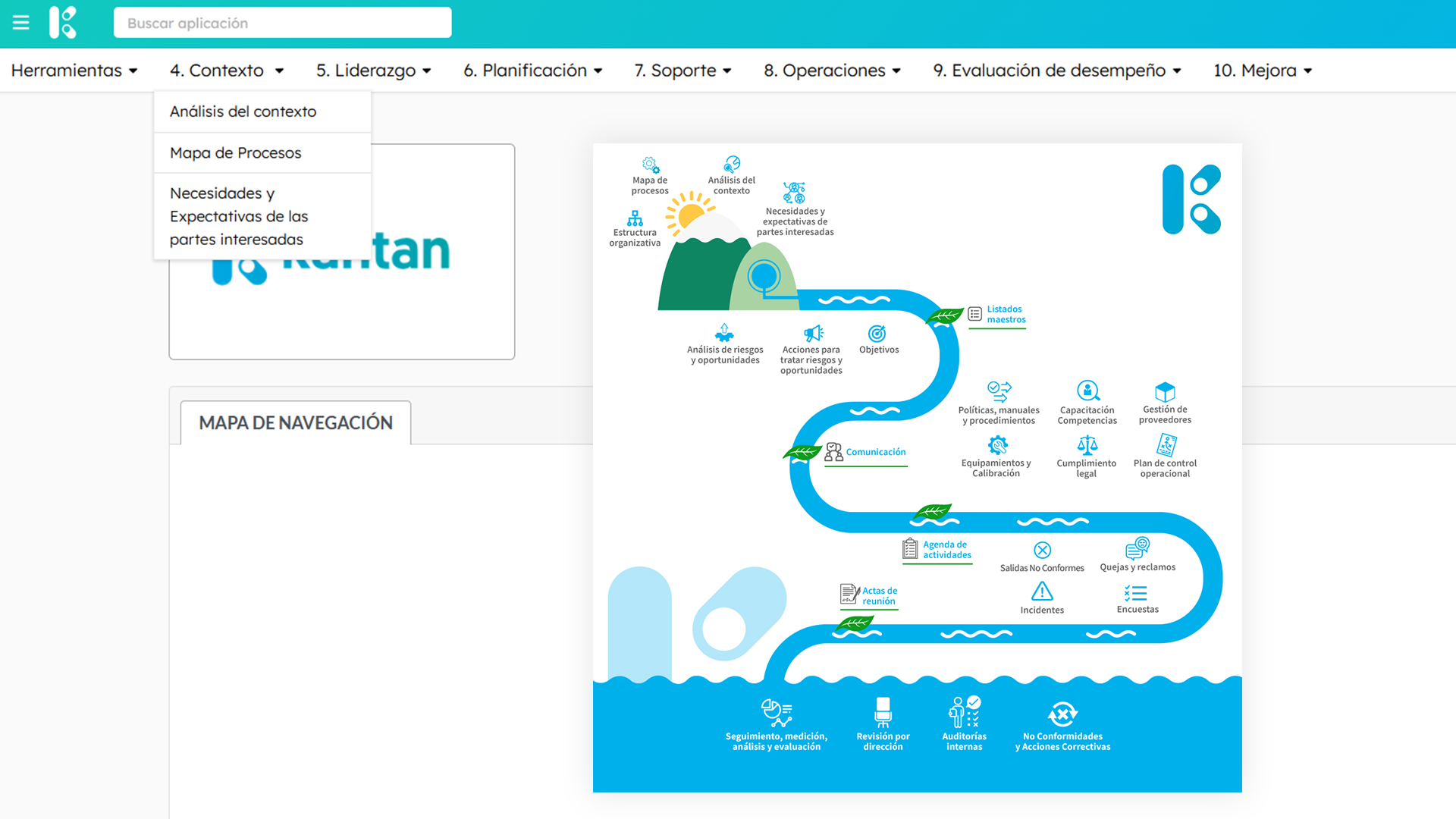Open the hamburger menu icon
This screenshot has width=1456, height=819.
click(21, 23)
